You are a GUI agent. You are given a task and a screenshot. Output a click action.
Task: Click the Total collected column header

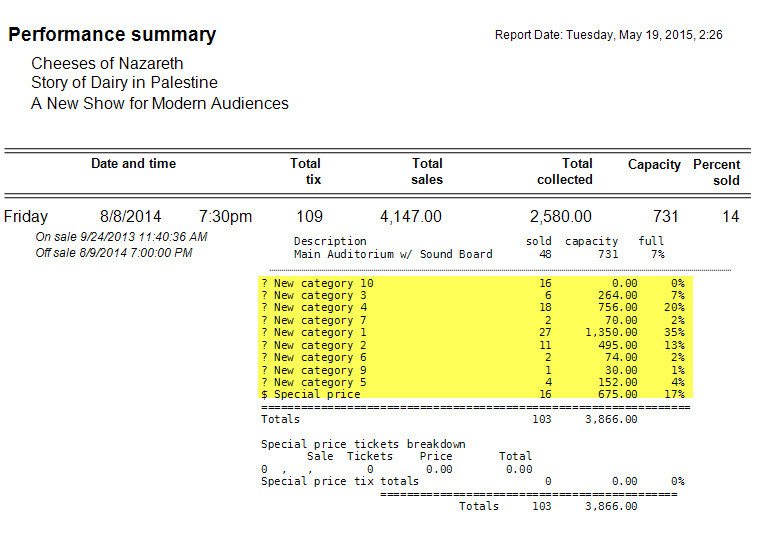coord(565,171)
